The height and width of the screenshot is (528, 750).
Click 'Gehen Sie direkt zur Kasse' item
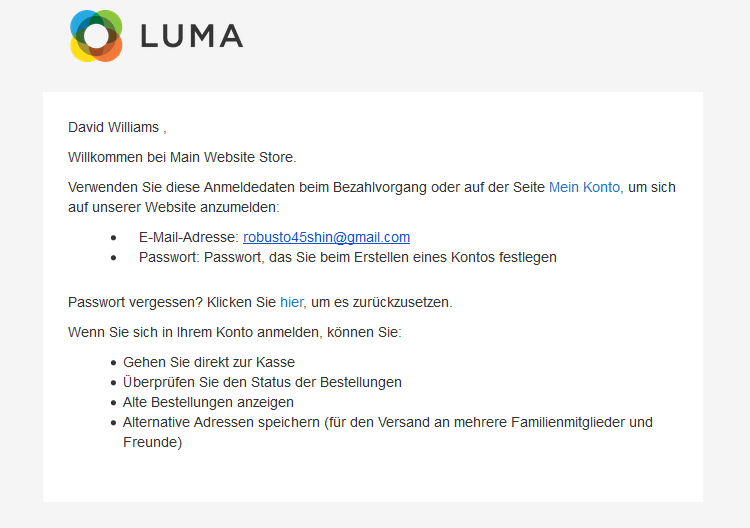209,362
